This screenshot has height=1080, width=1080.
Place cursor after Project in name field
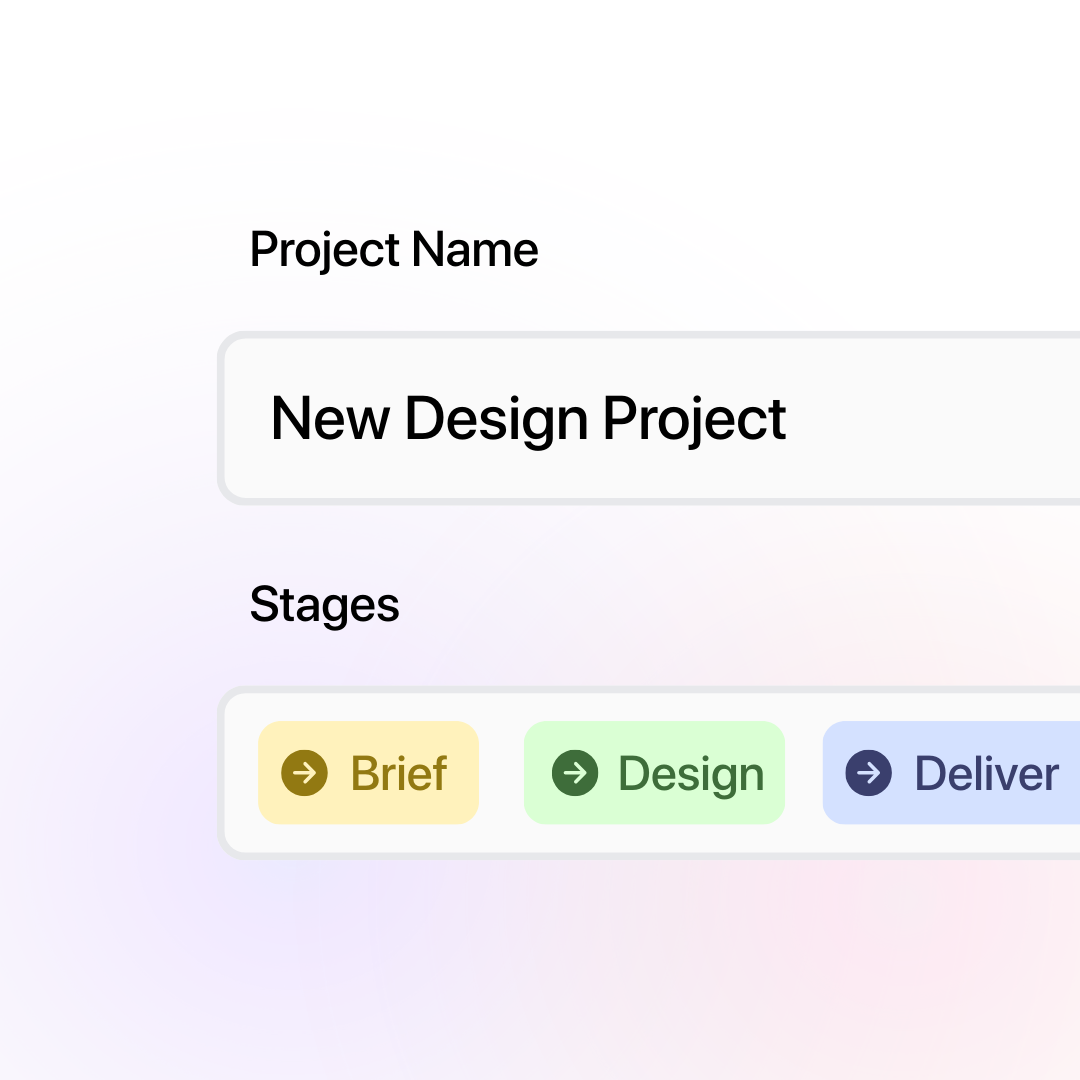pyautogui.click(x=790, y=418)
